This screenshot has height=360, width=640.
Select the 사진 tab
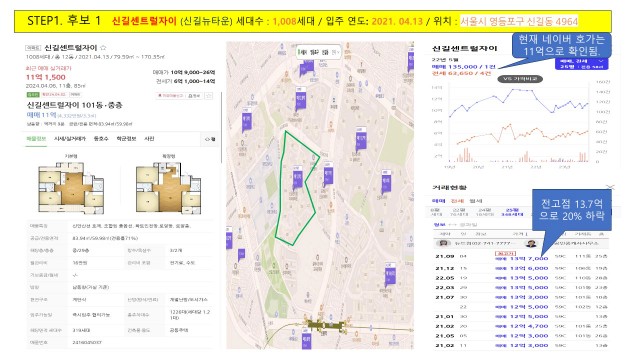pyautogui.click(x=149, y=139)
